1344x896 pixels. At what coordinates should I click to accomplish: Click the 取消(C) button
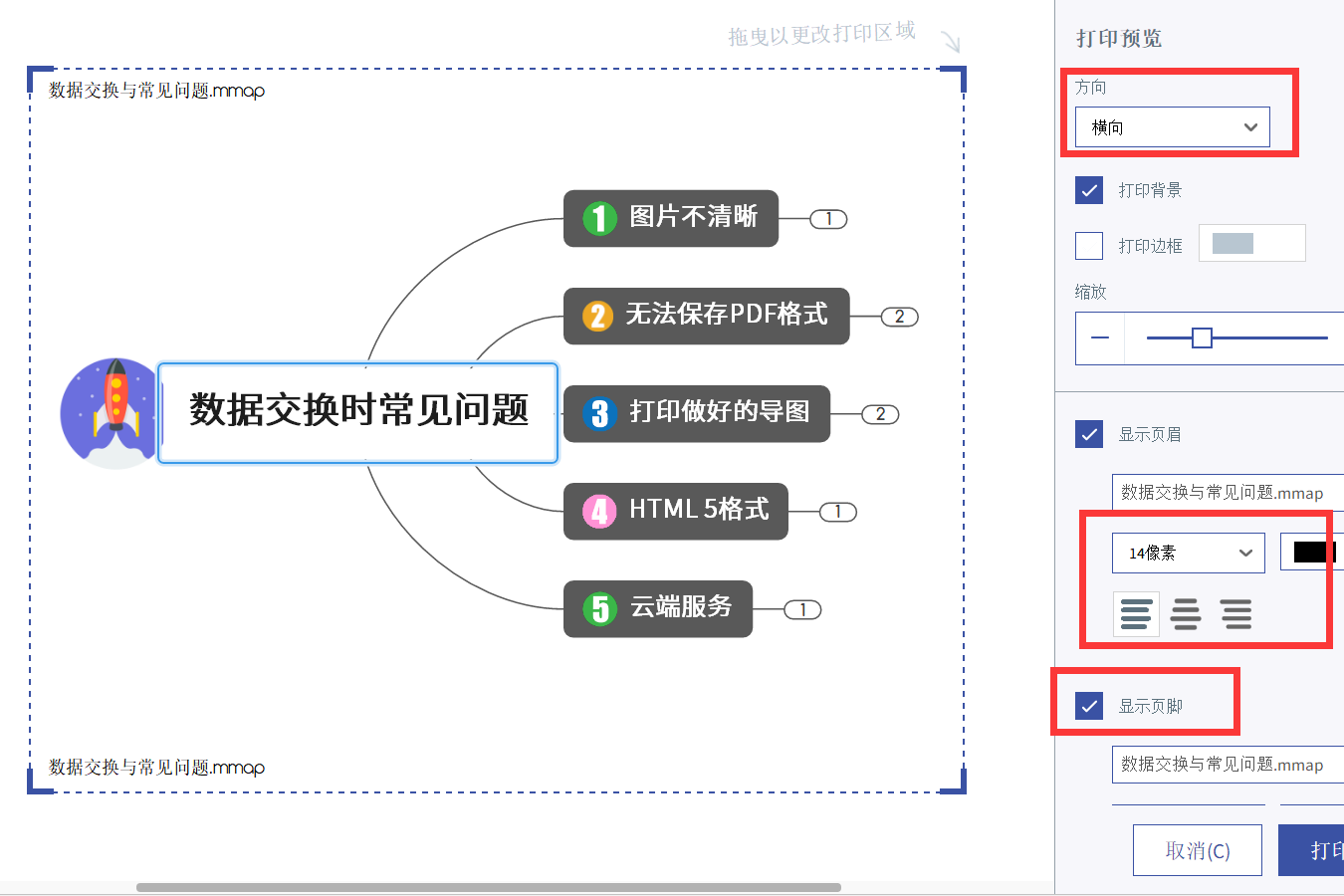(x=1197, y=850)
